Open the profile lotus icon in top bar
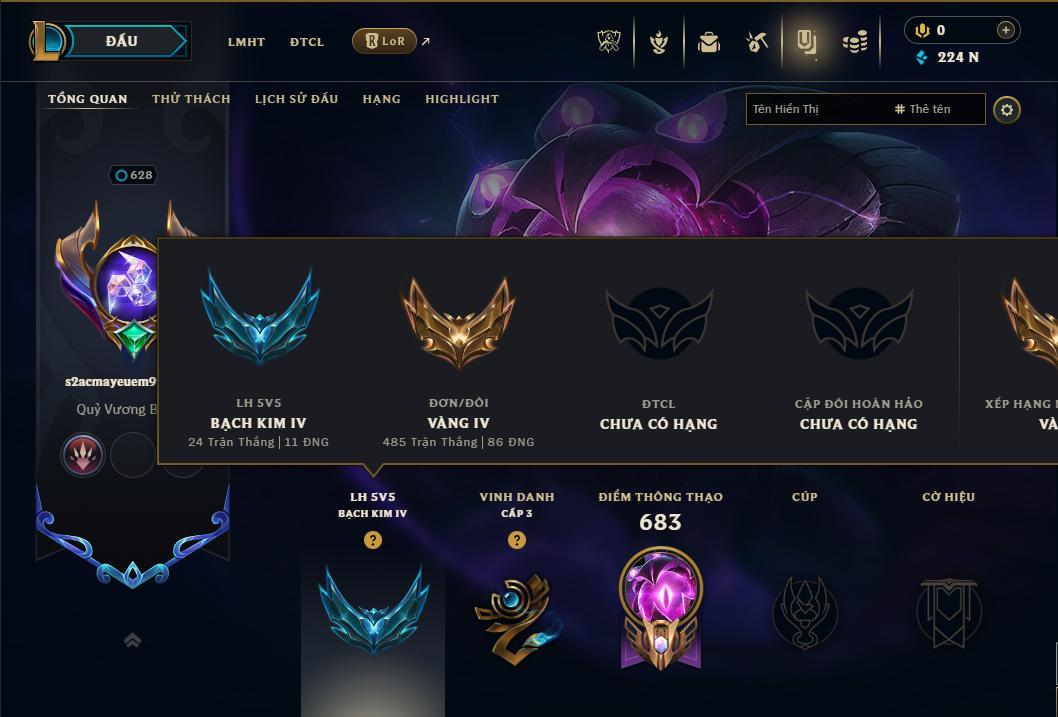The image size is (1058, 717). [x=659, y=42]
